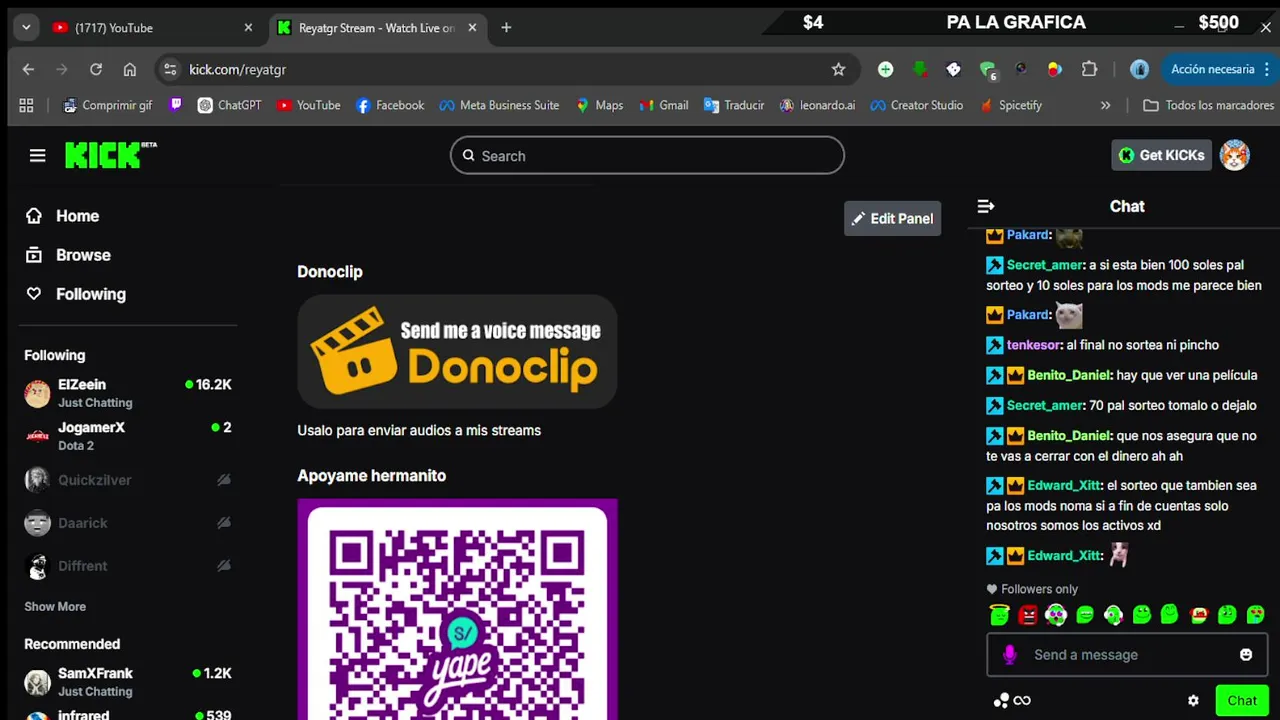Open Chrome three-dot menu
The width and height of the screenshot is (1280, 720).
pyautogui.click(x=1268, y=69)
